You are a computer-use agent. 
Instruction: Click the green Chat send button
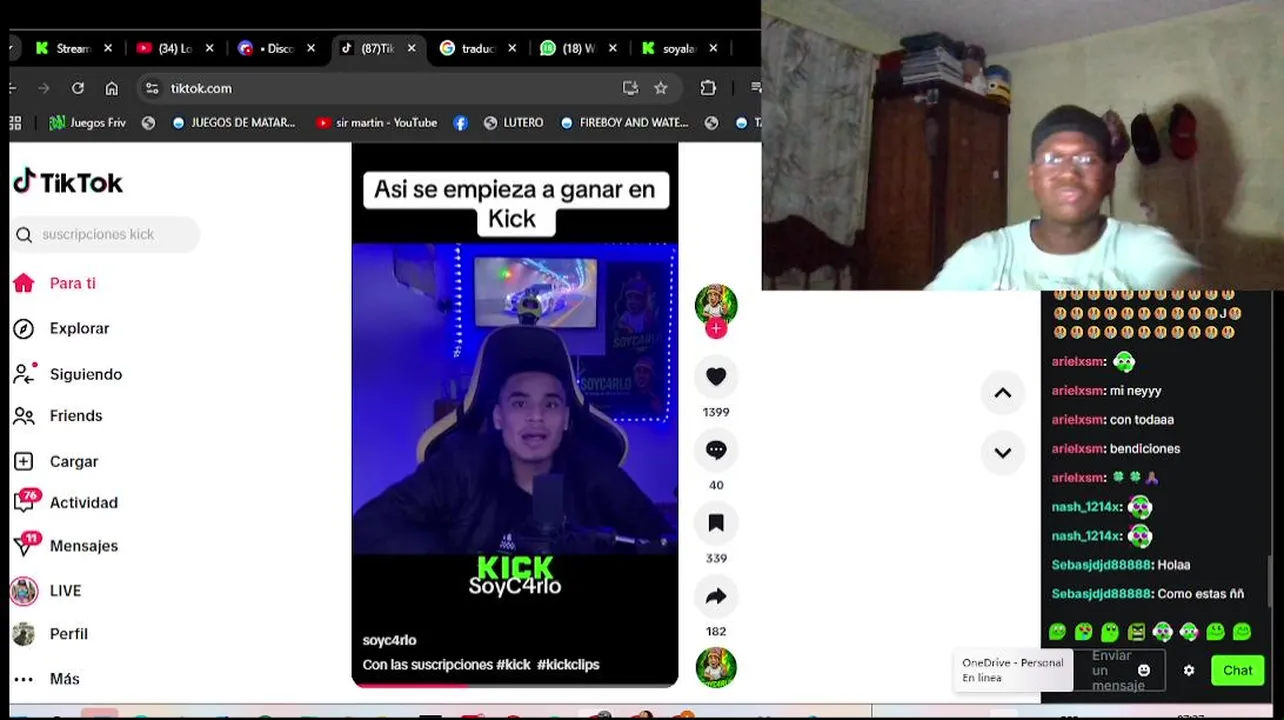tap(1237, 670)
